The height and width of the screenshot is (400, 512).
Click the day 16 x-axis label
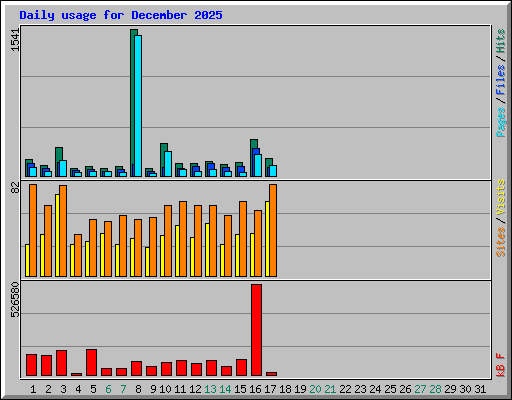255,389
